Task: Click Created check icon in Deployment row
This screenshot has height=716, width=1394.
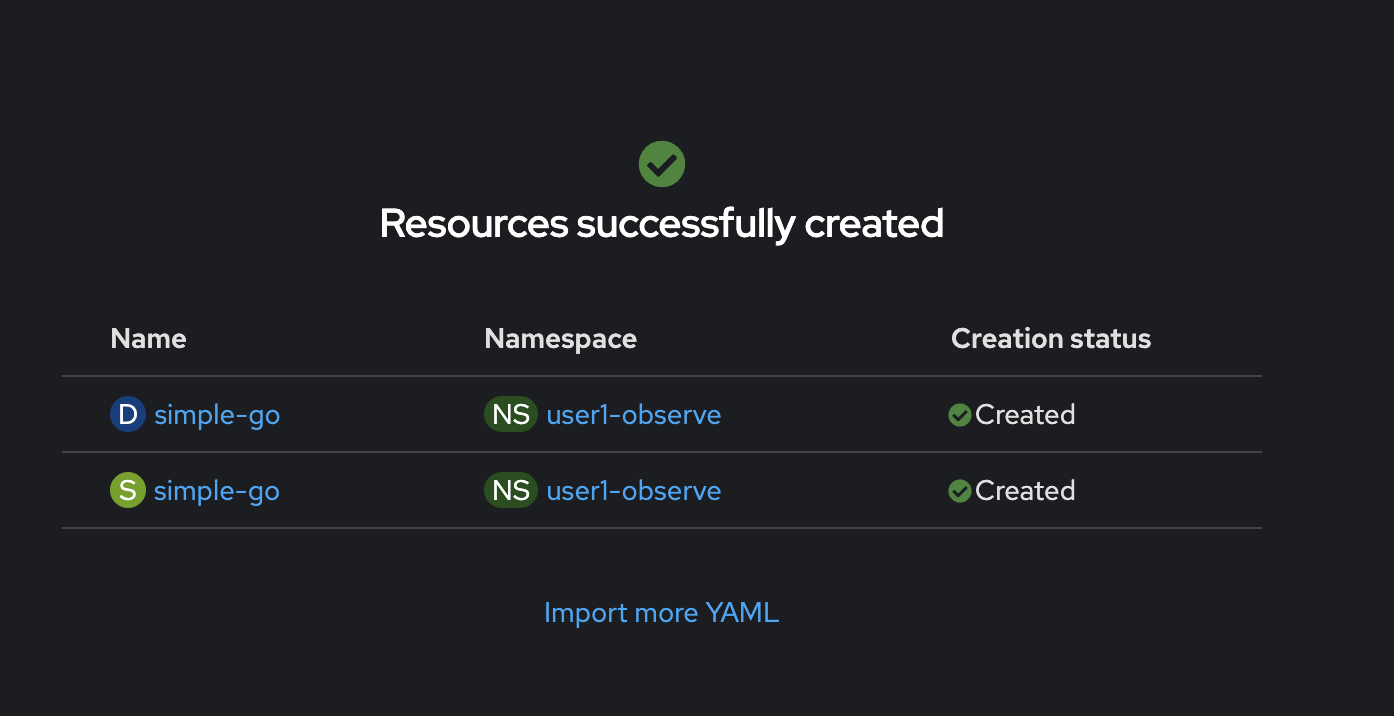Action: click(x=960, y=415)
